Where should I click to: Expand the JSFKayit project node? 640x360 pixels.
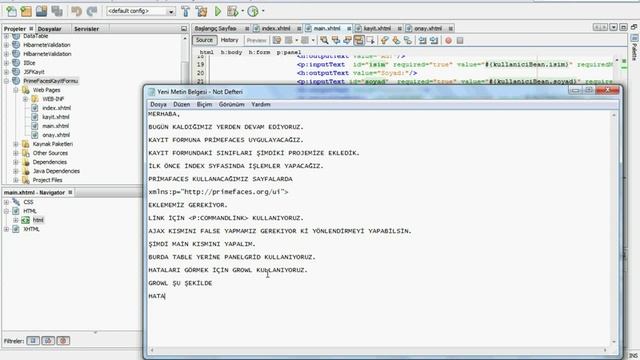click(x=7, y=72)
